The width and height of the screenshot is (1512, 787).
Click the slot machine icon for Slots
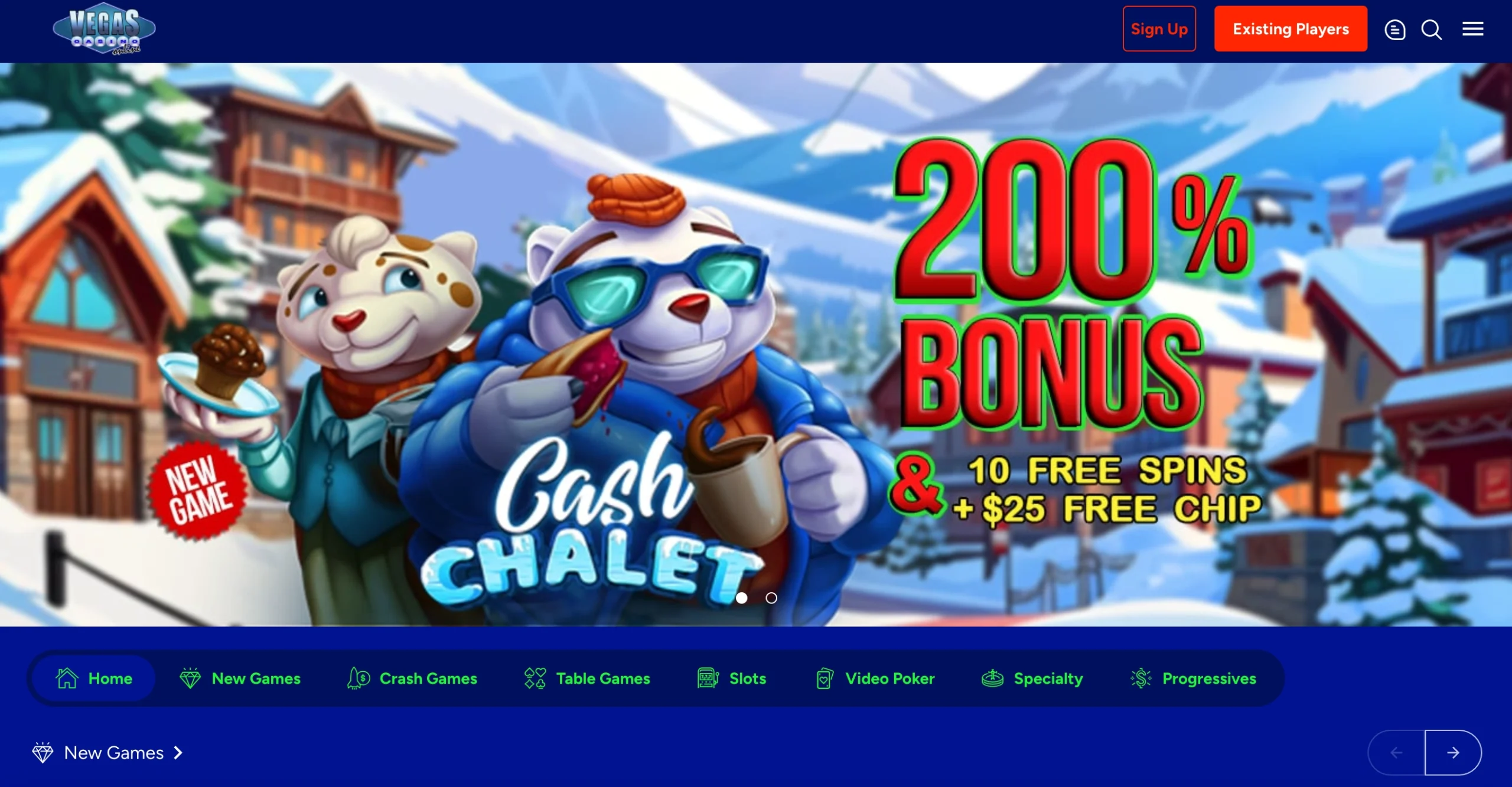click(708, 678)
